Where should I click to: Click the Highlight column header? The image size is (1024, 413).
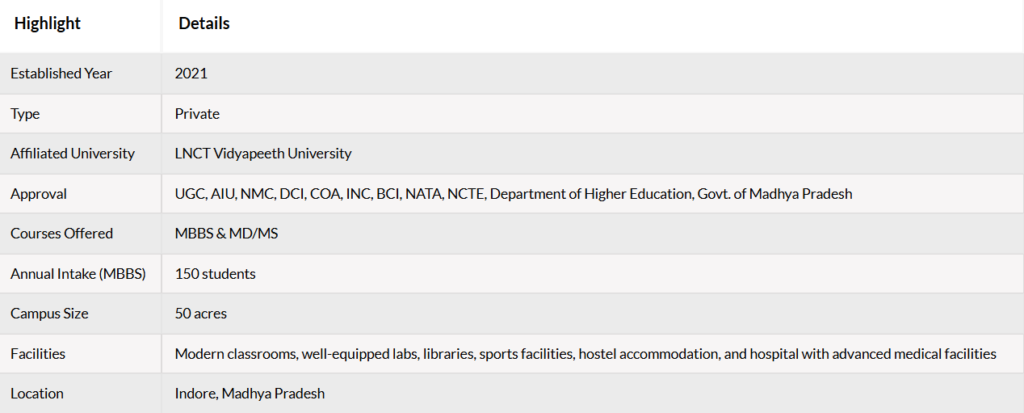click(48, 24)
